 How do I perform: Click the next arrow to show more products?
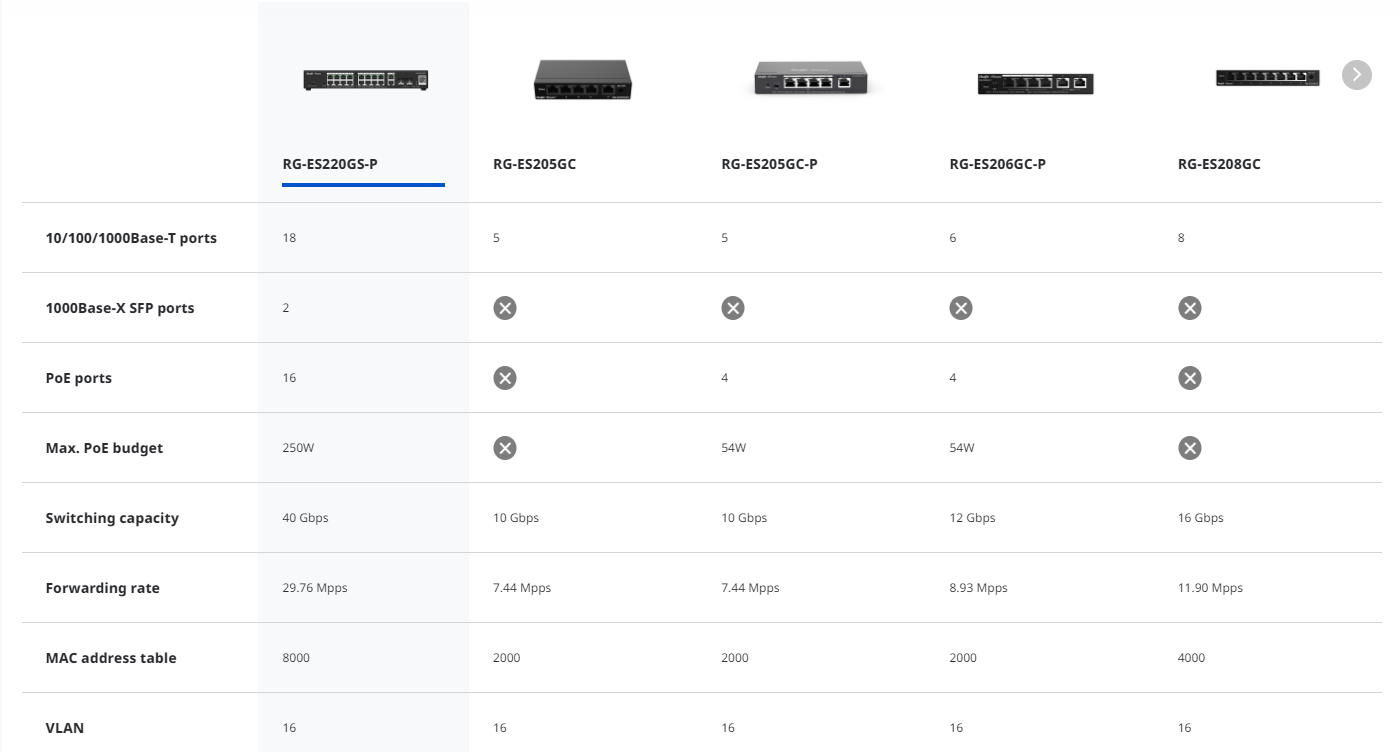point(1356,75)
